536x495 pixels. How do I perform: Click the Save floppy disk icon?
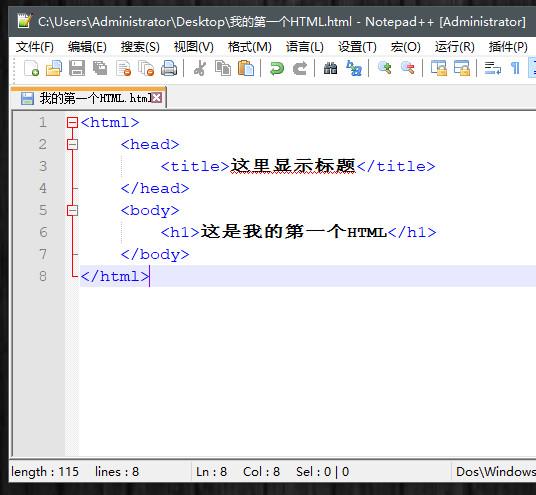(x=77, y=68)
